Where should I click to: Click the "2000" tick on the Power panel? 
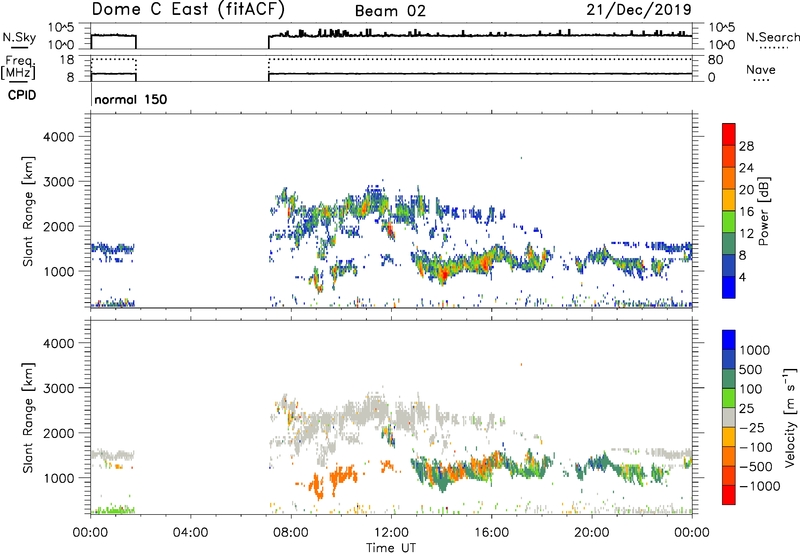[x=58, y=226]
